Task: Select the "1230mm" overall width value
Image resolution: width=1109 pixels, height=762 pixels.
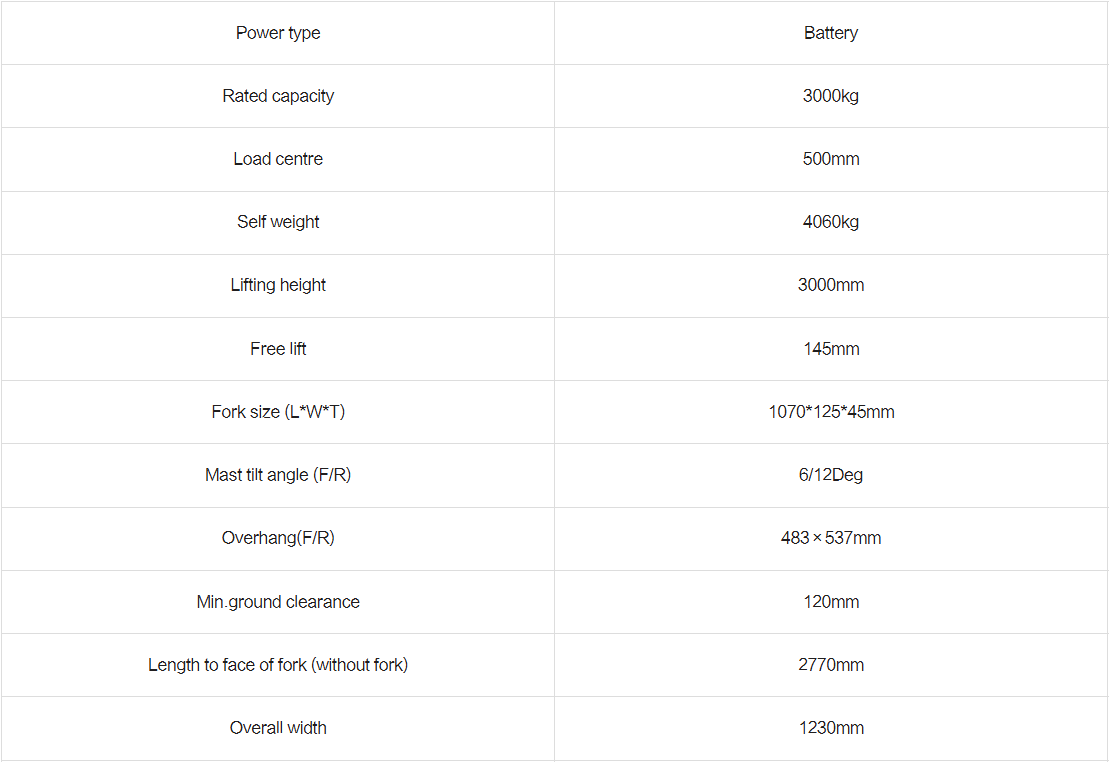Action: 831,728
